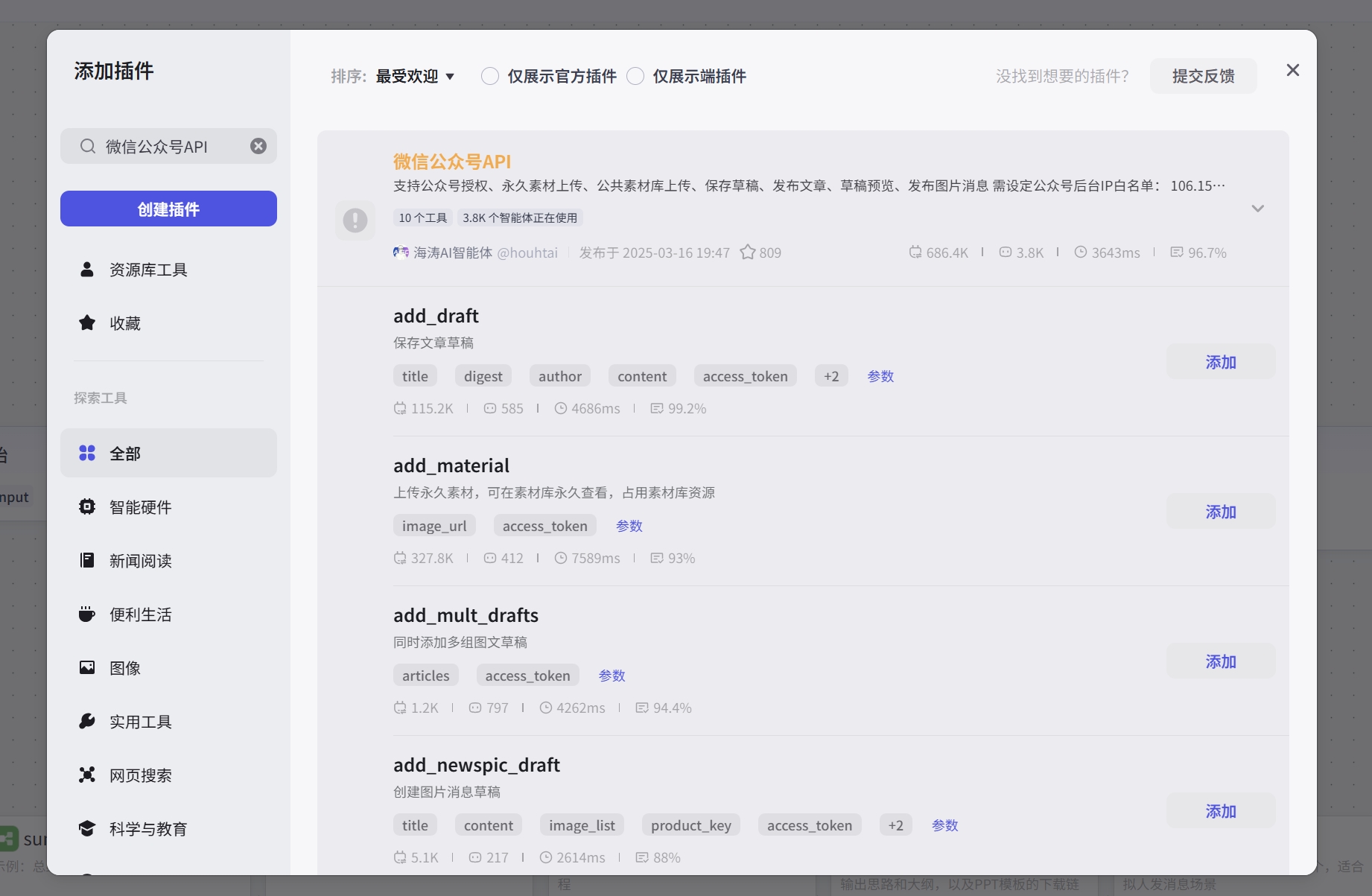This screenshot has width=1372, height=896.
Task: Click the 资源库工具 person icon
Action: coord(87,270)
